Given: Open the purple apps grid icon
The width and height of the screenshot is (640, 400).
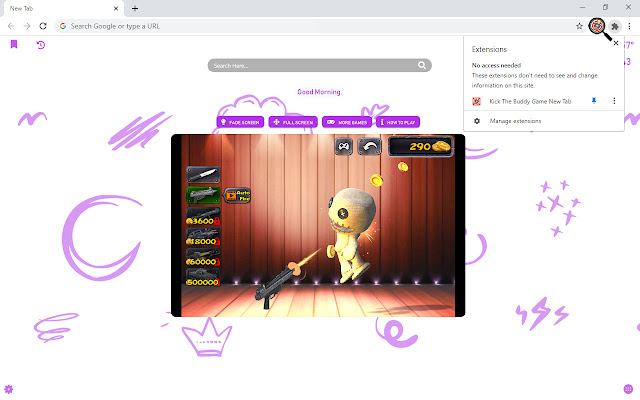Looking at the screenshot, I should 628,389.
